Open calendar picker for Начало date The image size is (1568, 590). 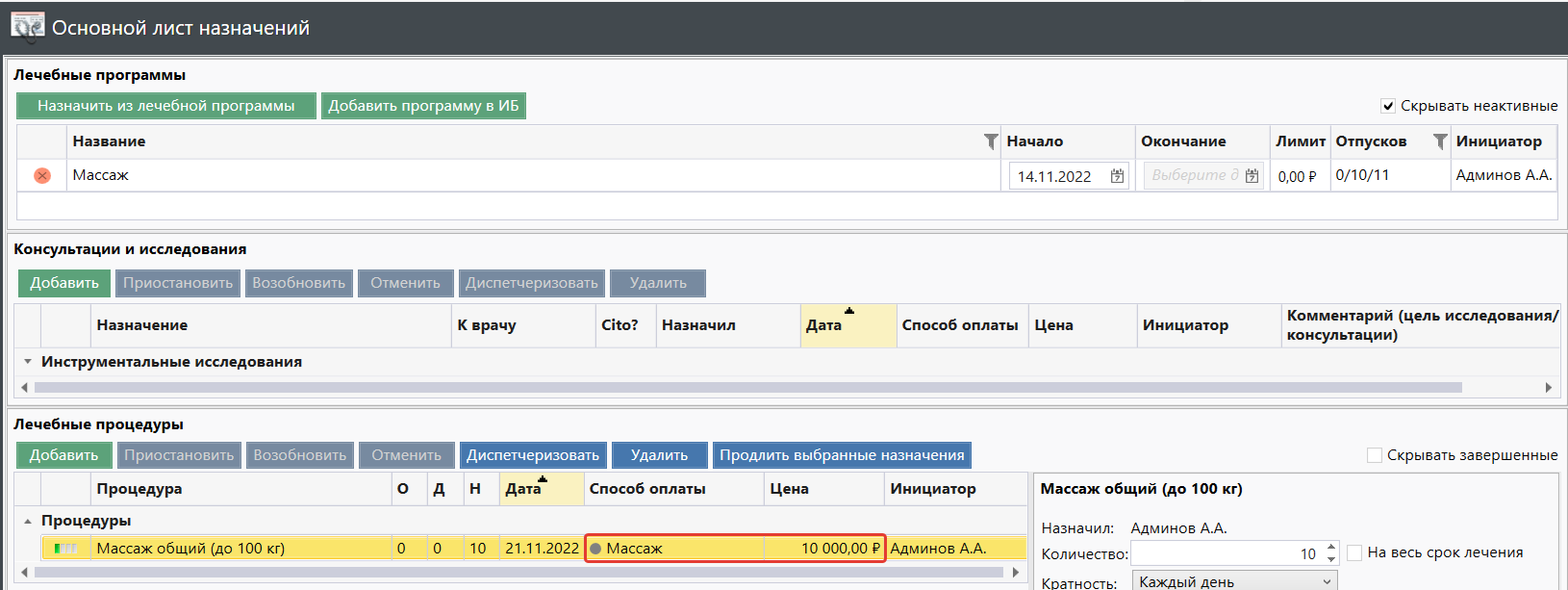click(1117, 176)
